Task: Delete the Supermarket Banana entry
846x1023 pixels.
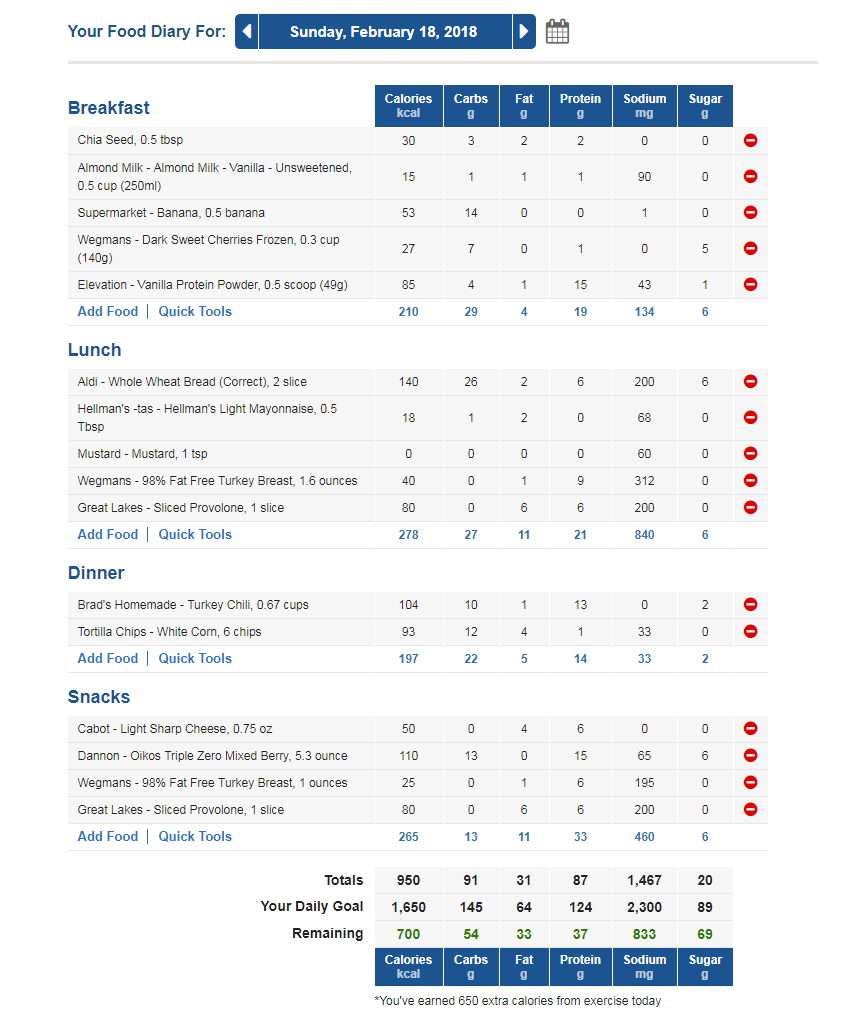Action: (x=750, y=213)
